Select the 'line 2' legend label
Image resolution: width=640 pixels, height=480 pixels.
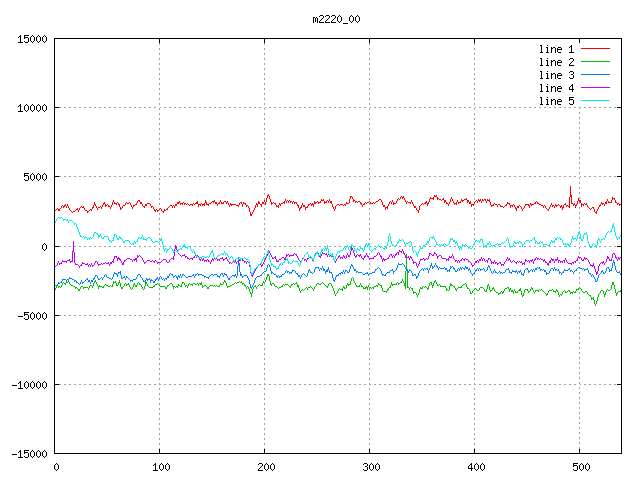(556, 62)
